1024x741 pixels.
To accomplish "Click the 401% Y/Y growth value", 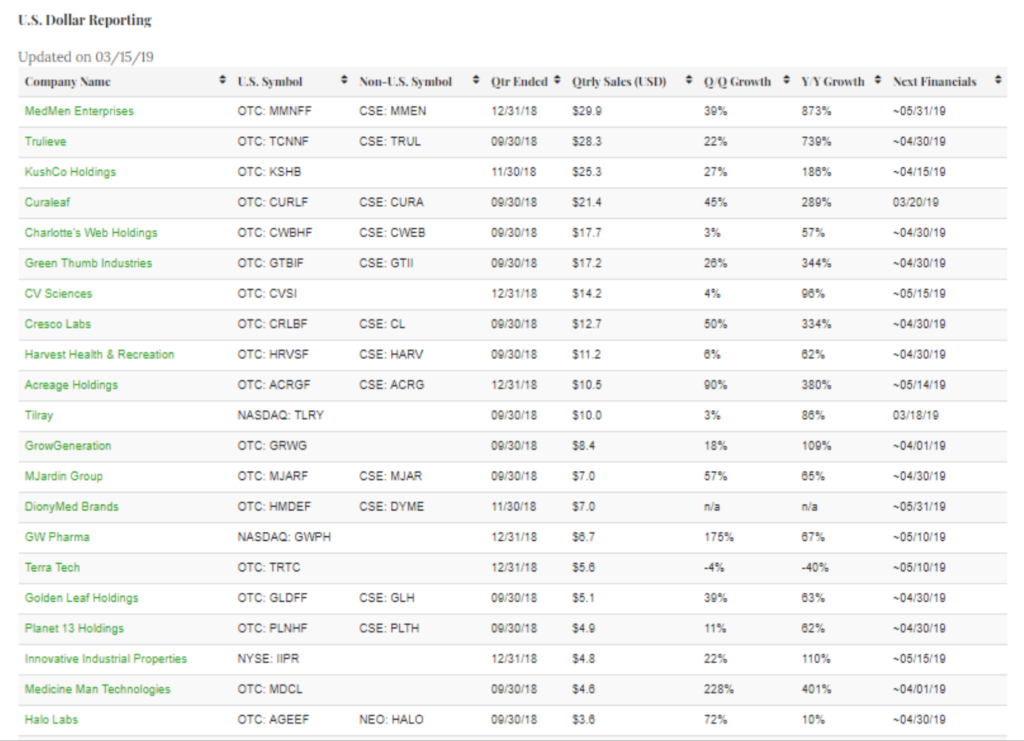I will (x=816, y=689).
